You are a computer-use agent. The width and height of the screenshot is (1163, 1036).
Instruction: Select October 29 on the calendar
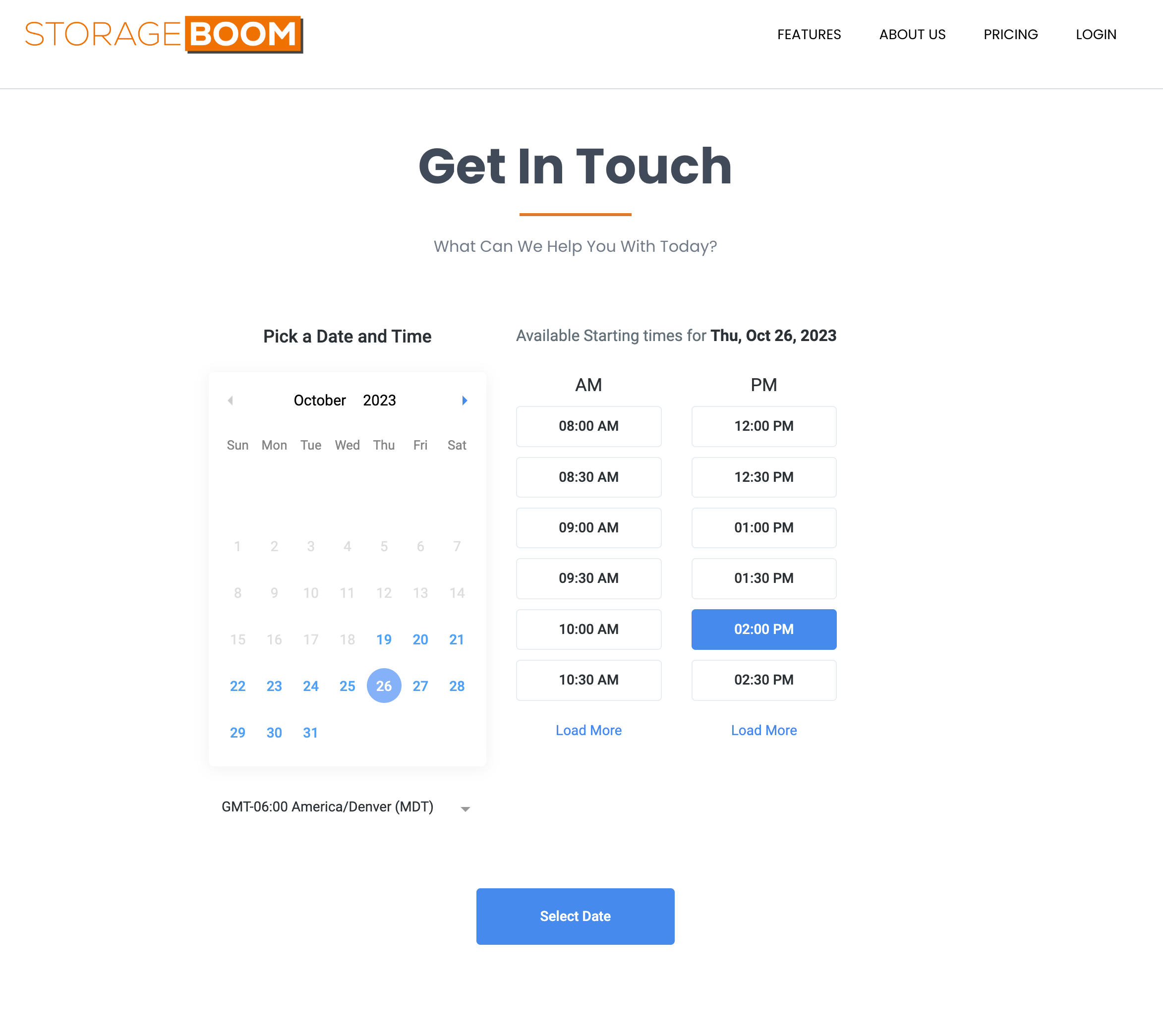point(238,733)
